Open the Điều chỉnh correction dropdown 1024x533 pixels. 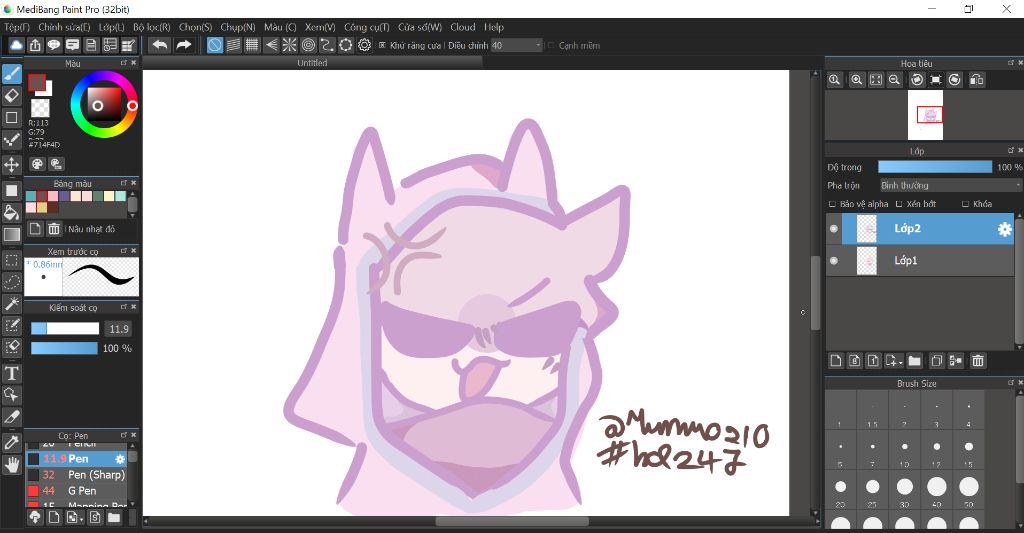tap(517, 45)
